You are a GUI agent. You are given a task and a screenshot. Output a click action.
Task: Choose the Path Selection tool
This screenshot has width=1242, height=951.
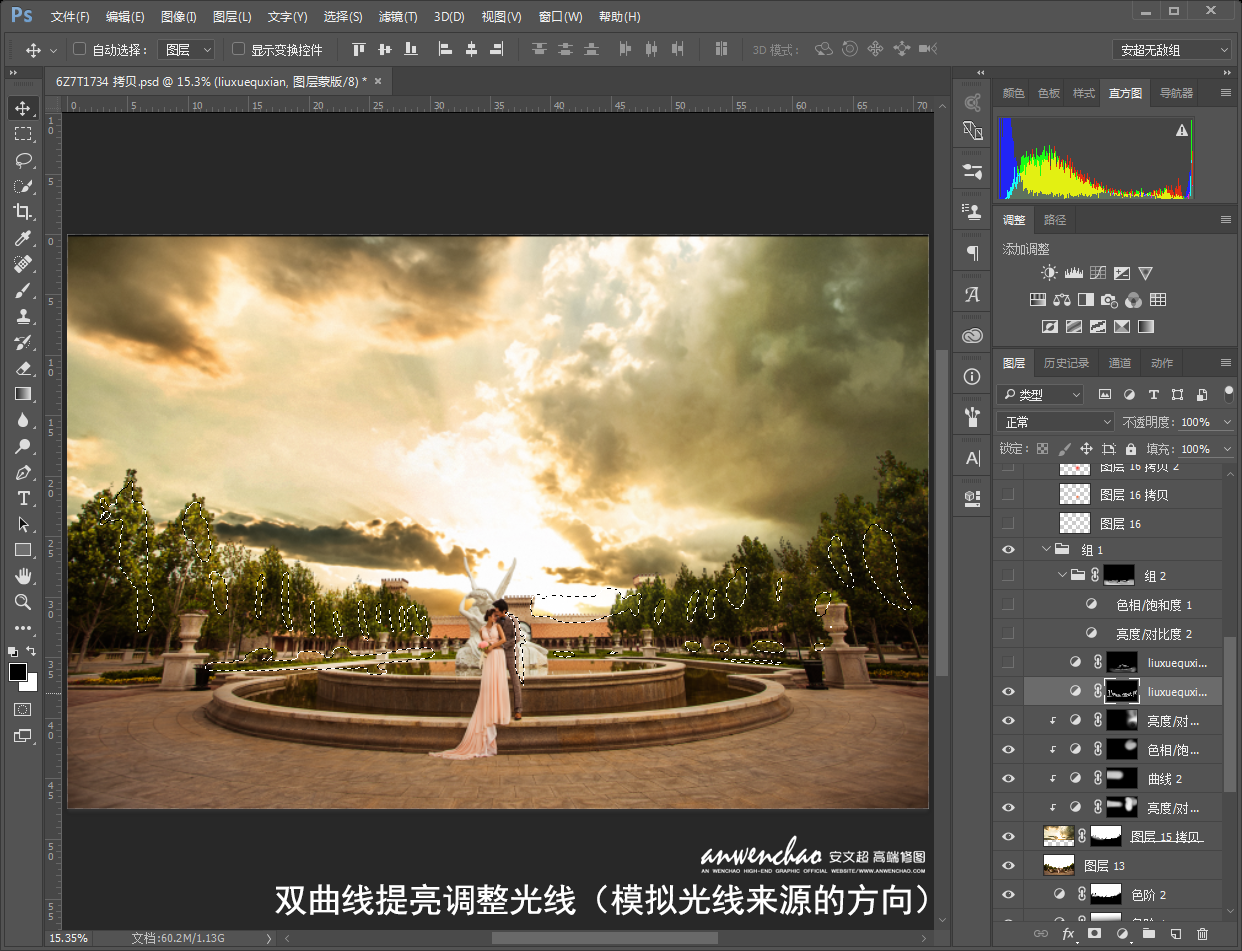coord(23,524)
